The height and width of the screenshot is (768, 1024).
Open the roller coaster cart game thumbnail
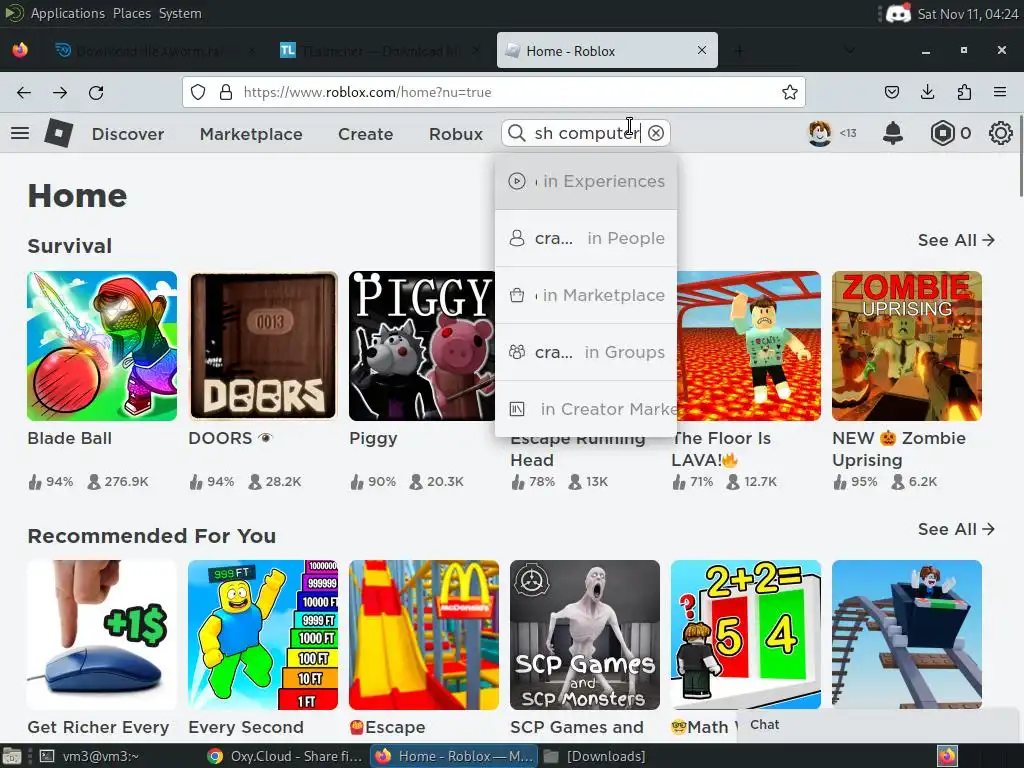coord(906,635)
